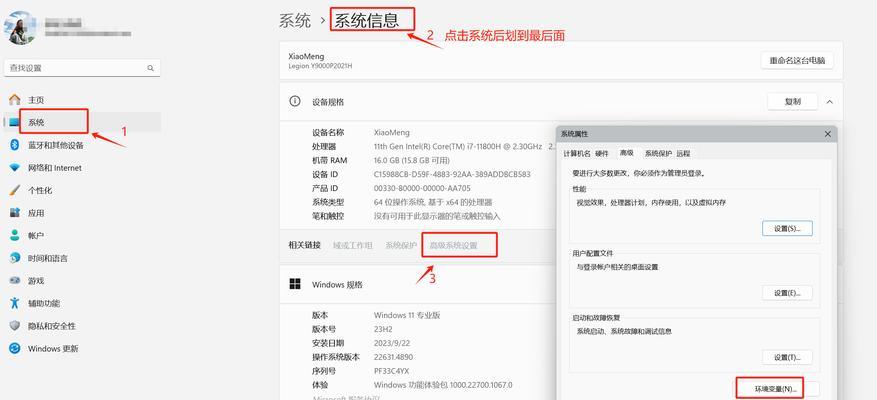Switch to the 计算机名 tab
877x400 pixels.
click(576, 153)
